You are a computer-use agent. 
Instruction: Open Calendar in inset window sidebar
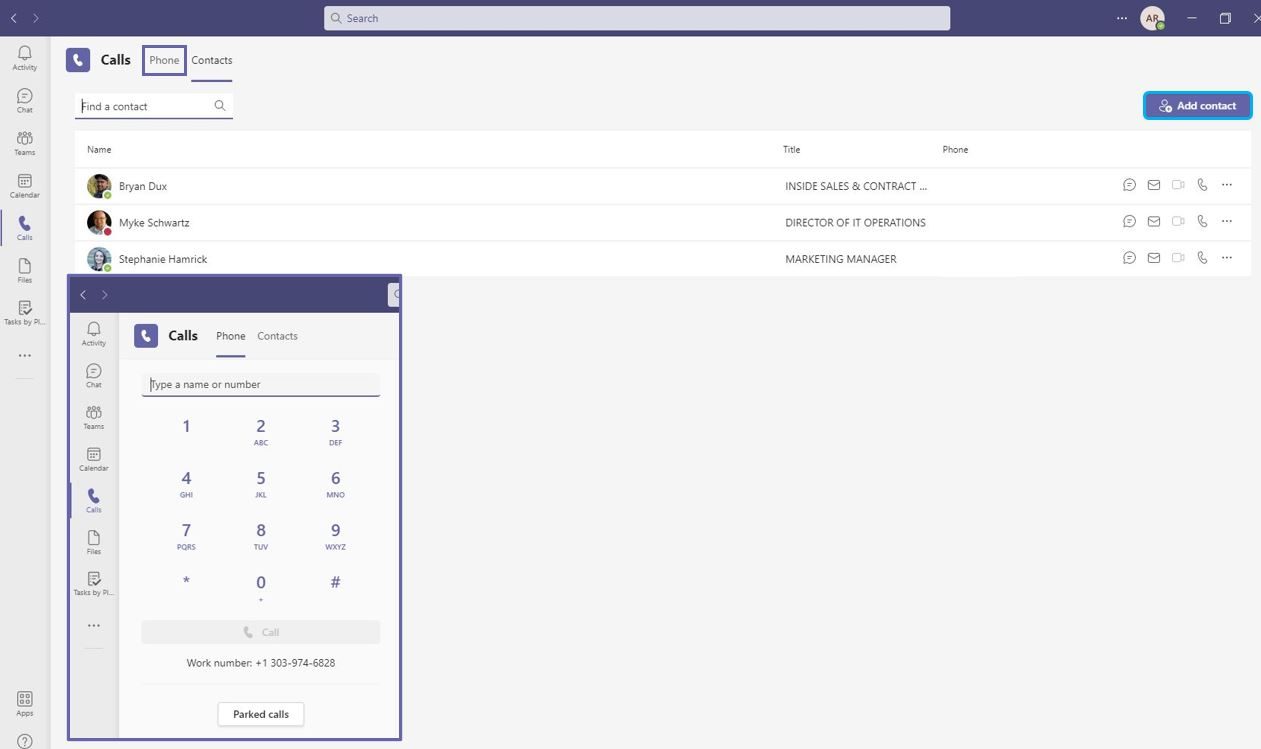point(94,459)
